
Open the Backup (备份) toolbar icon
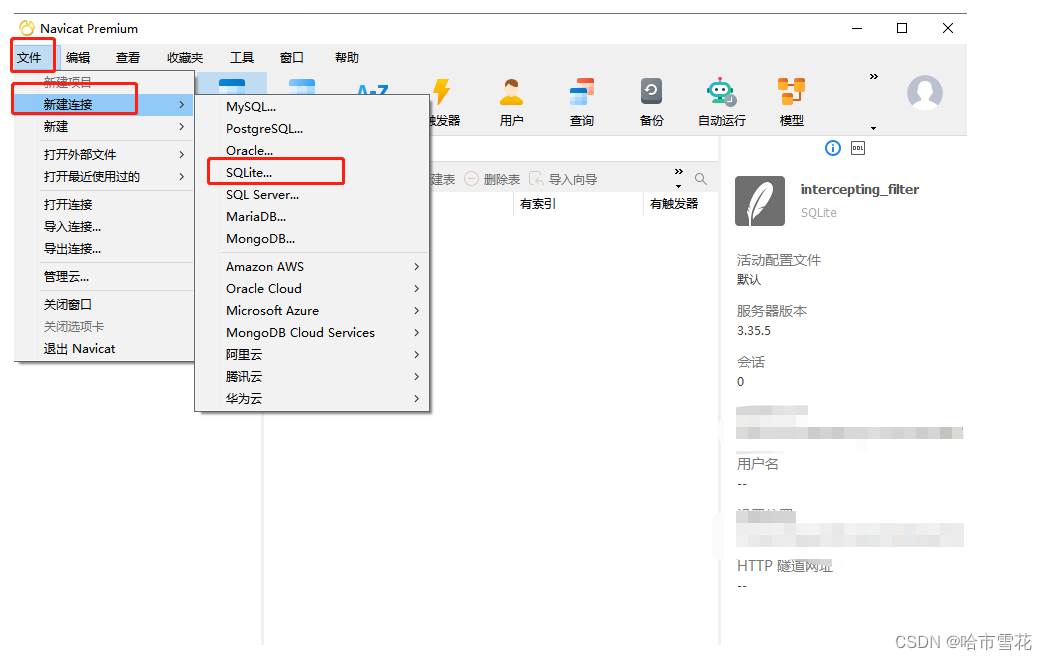pyautogui.click(x=651, y=92)
